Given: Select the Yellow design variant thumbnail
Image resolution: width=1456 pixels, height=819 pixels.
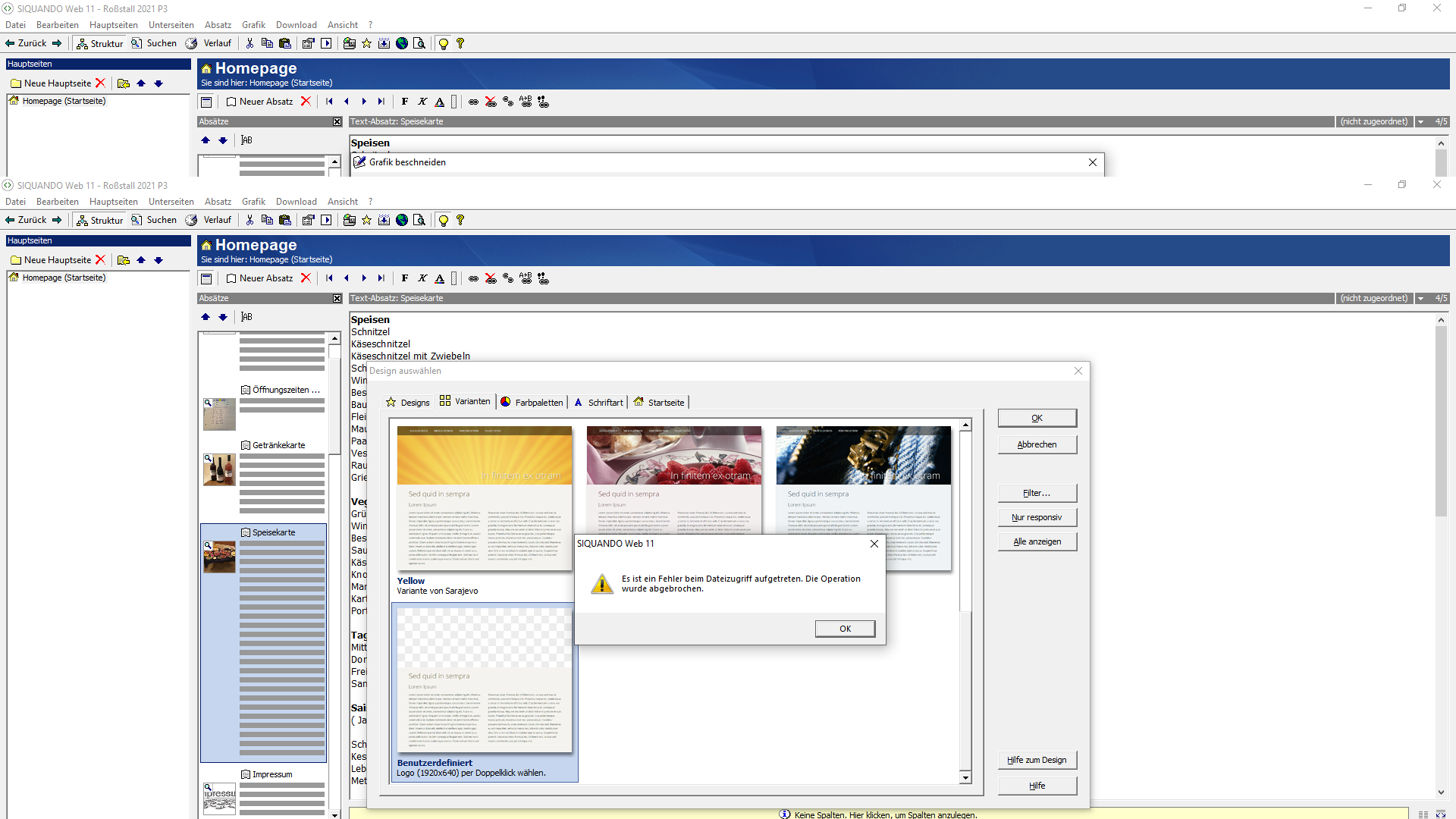Looking at the screenshot, I should 484,497.
